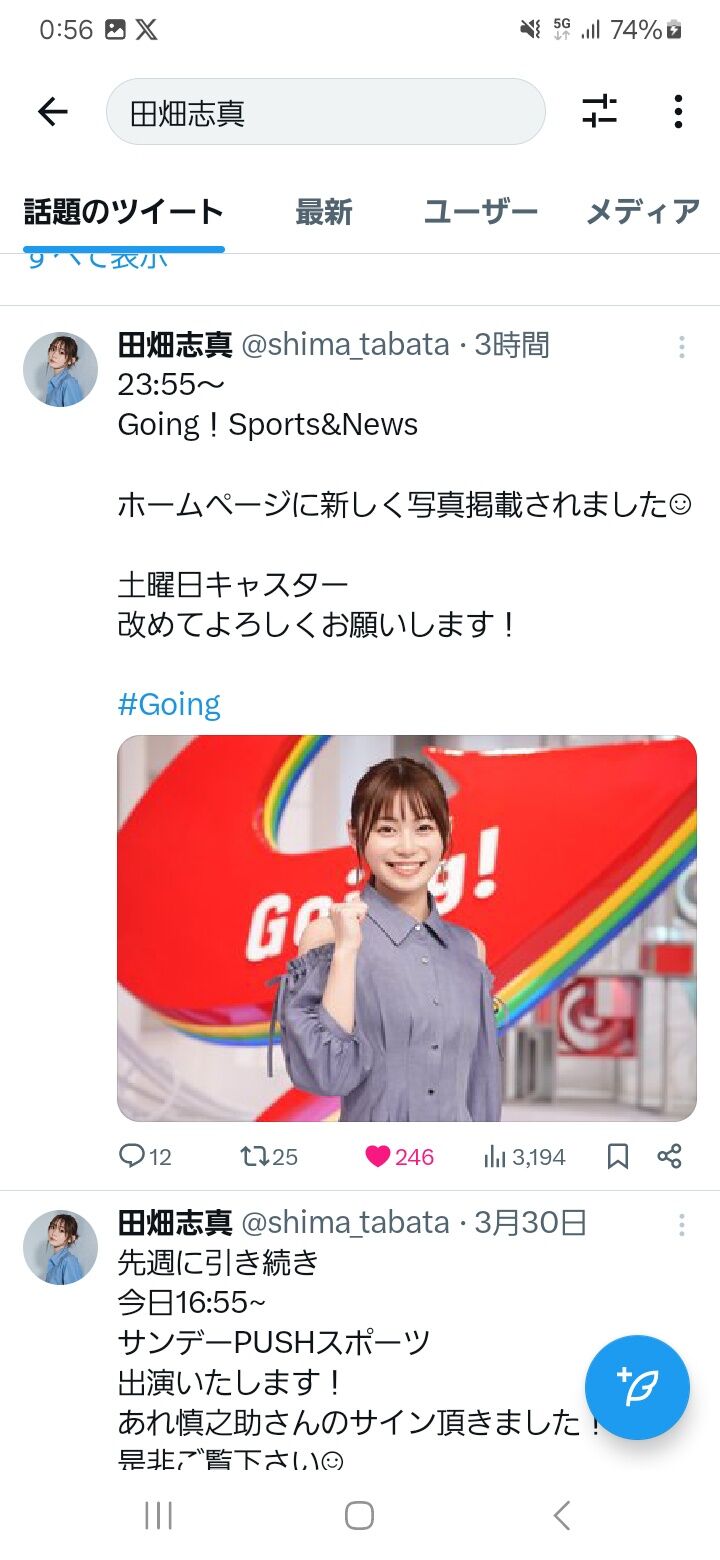View analytics showing 3,194 impressions

click(x=525, y=1157)
